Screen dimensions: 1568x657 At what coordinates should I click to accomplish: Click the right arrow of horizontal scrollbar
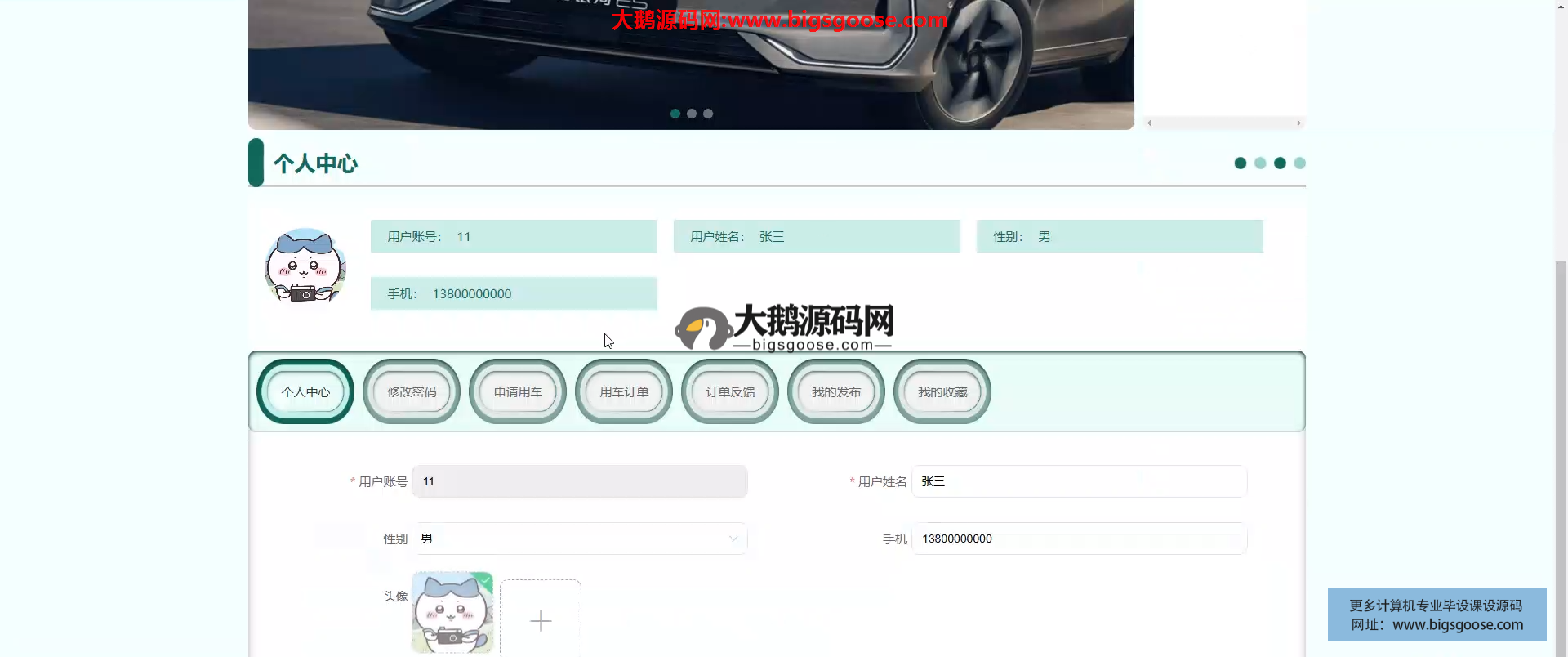point(1298,123)
